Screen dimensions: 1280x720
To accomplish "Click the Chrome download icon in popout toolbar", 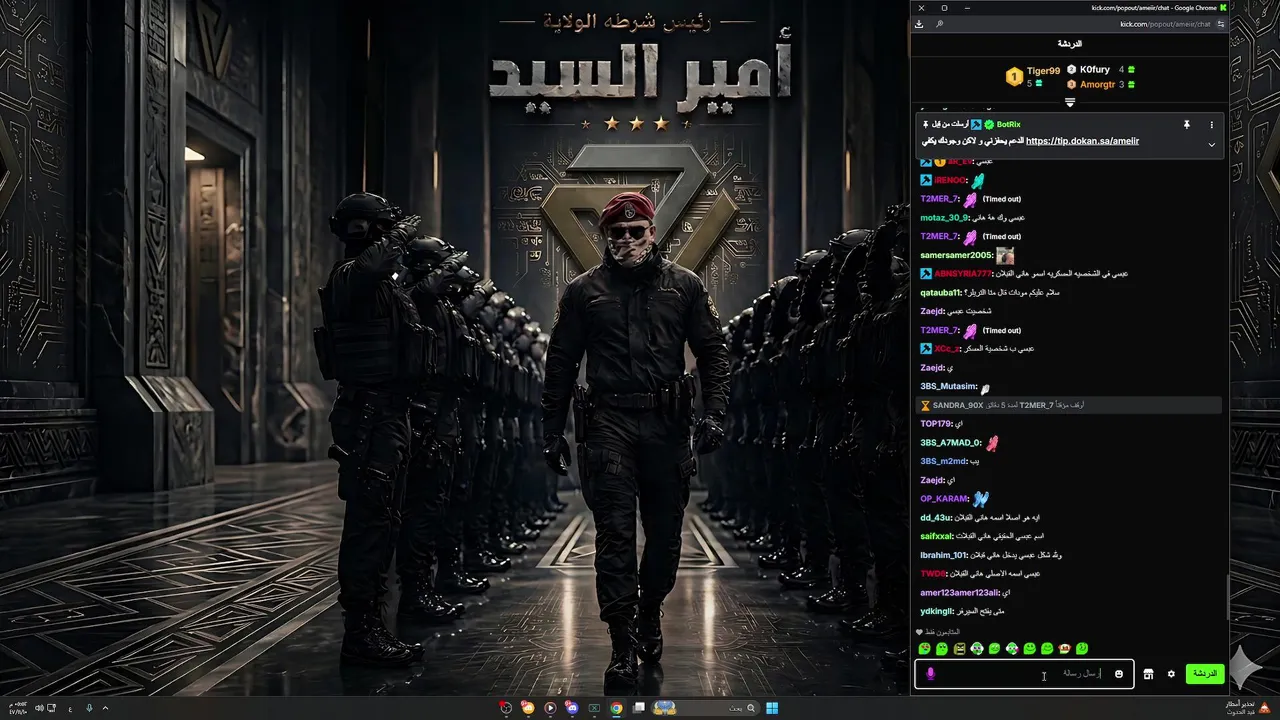I will (919, 24).
